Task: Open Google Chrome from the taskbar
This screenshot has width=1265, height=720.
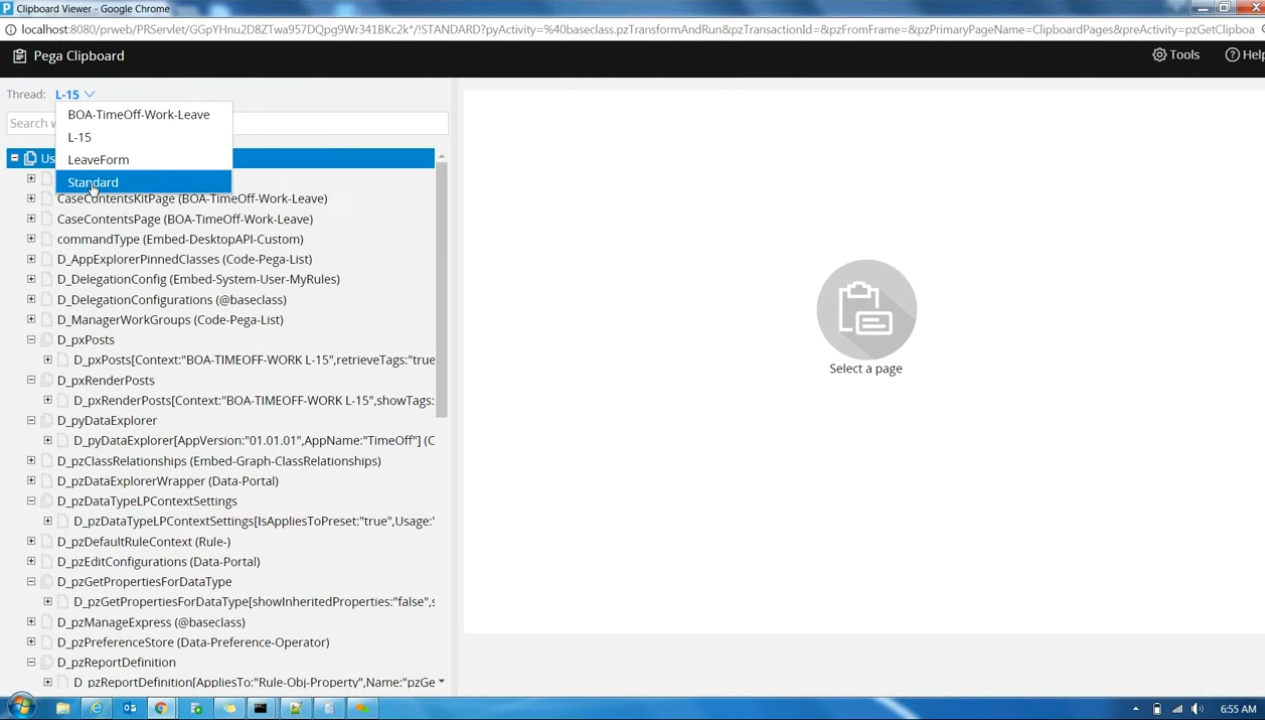Action: 161,708
